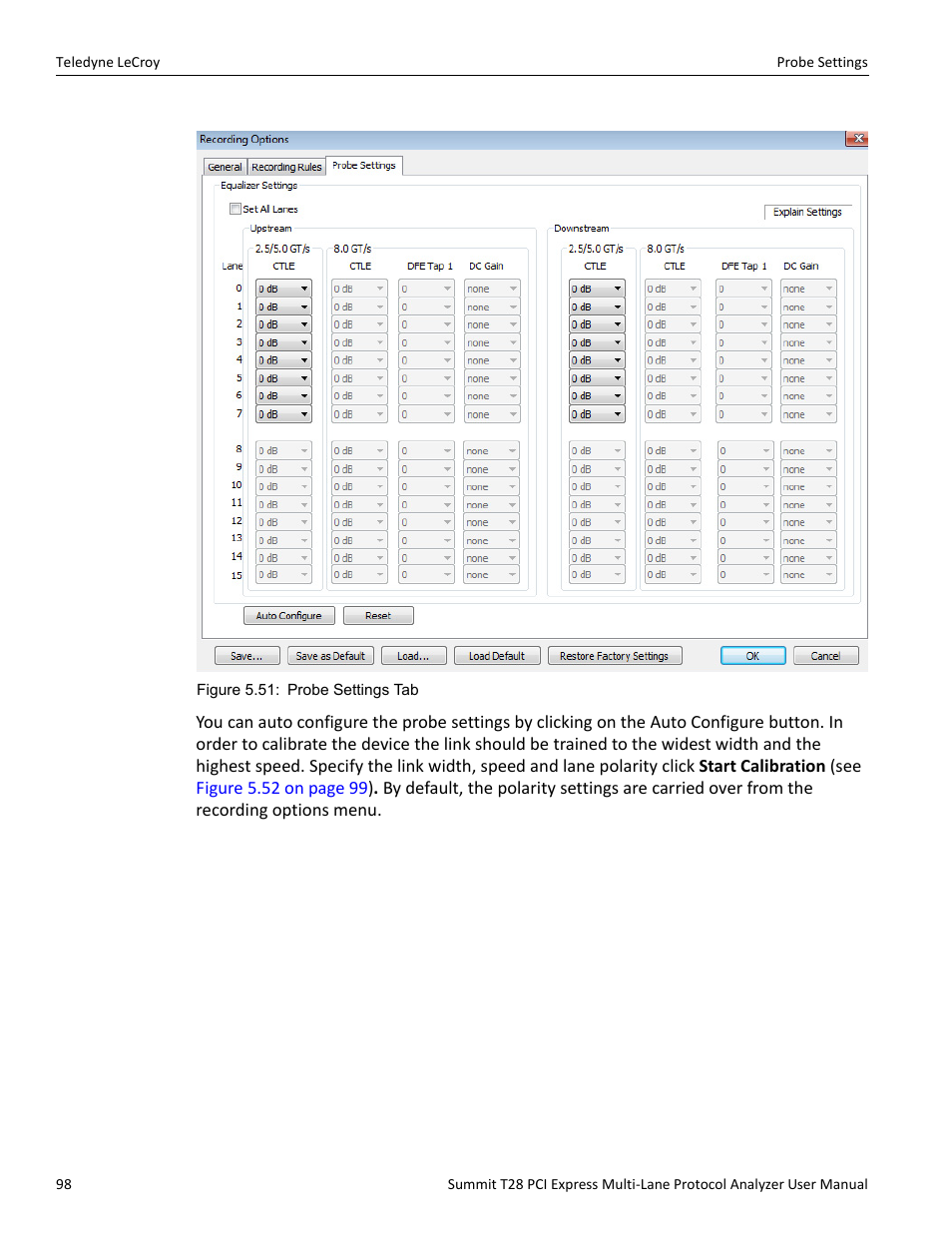This screenshot has width=952, height=1233.
Task: Open the DFE Tap 1 dropdown for Downstream Lane 5
Action: (742, 377)
